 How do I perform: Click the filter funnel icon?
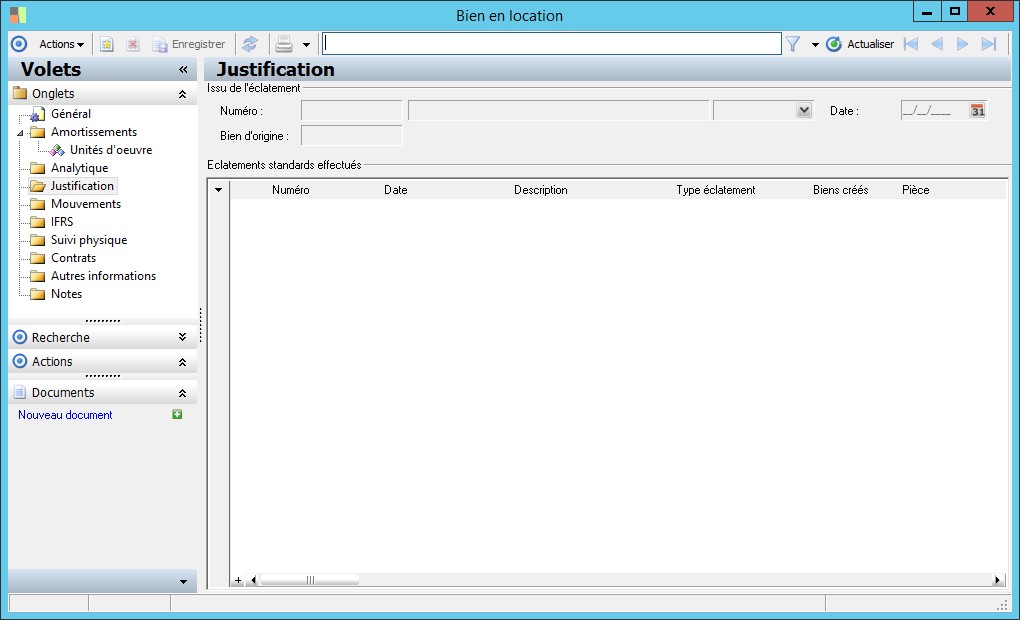point(792,44)
